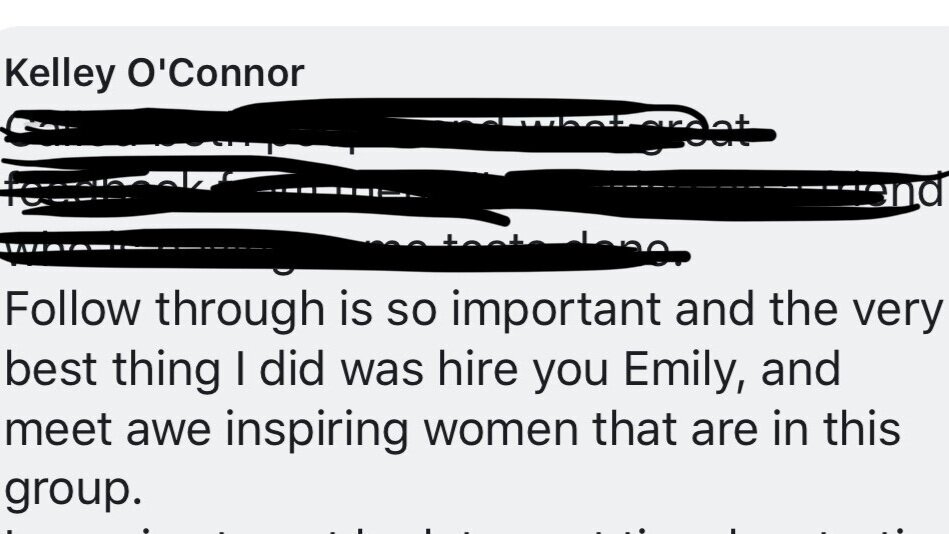Open Kelley O'Connor's profile name link

pos(154,74)
